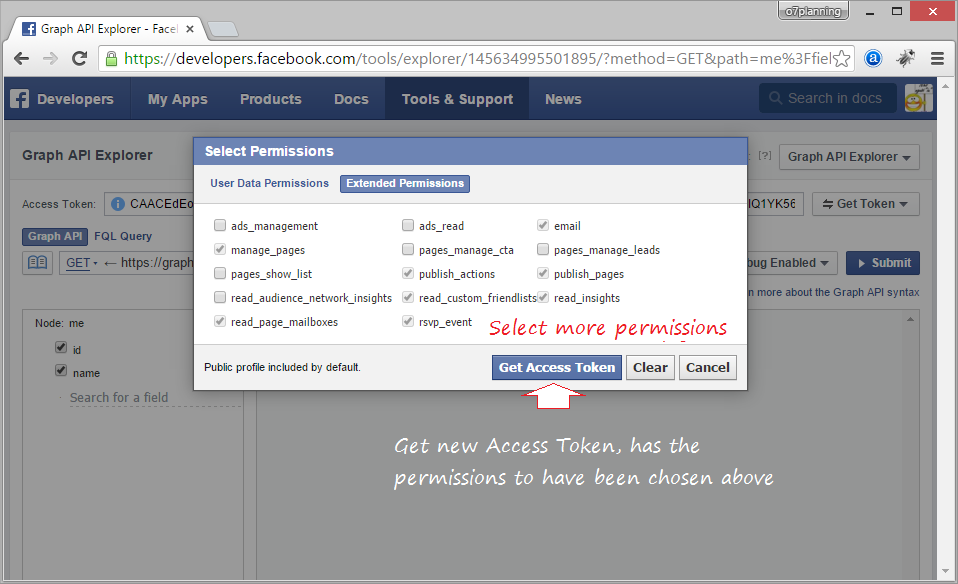Uncheck the read_page_mailboxes permission
The width and height of the screenshot is (958, 584).
[x=220, y=321]
